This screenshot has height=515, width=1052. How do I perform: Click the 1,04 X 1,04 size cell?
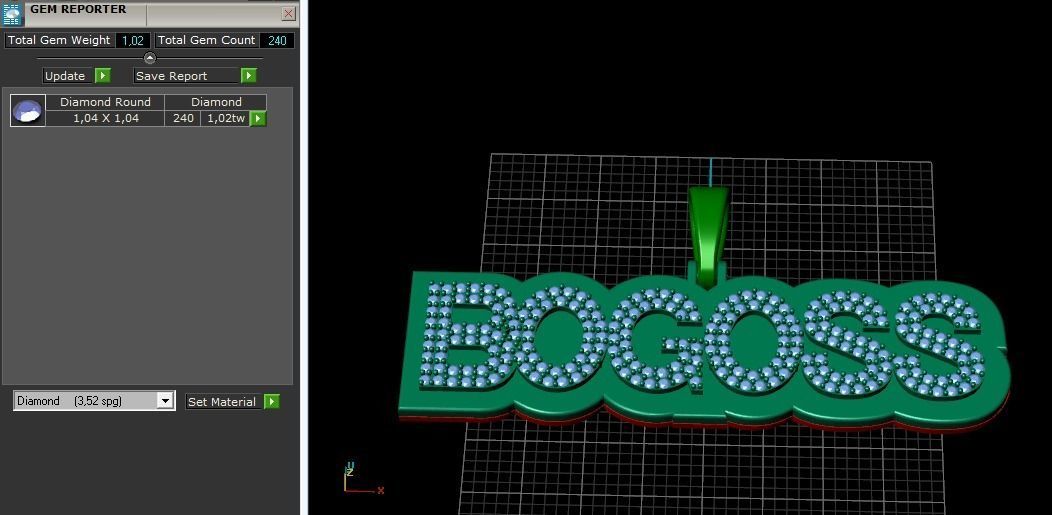tap(105, 118)
